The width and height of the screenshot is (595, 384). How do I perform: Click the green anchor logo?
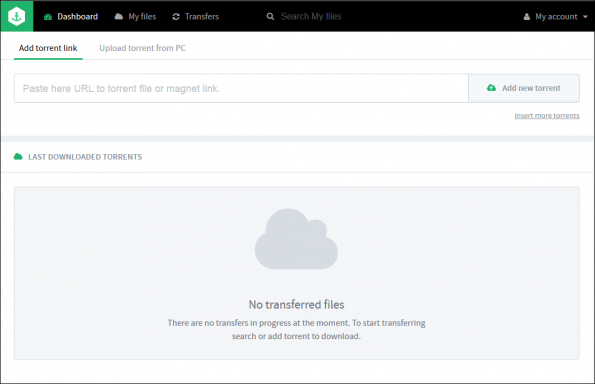pyautogui.click(x=17, y=16)
